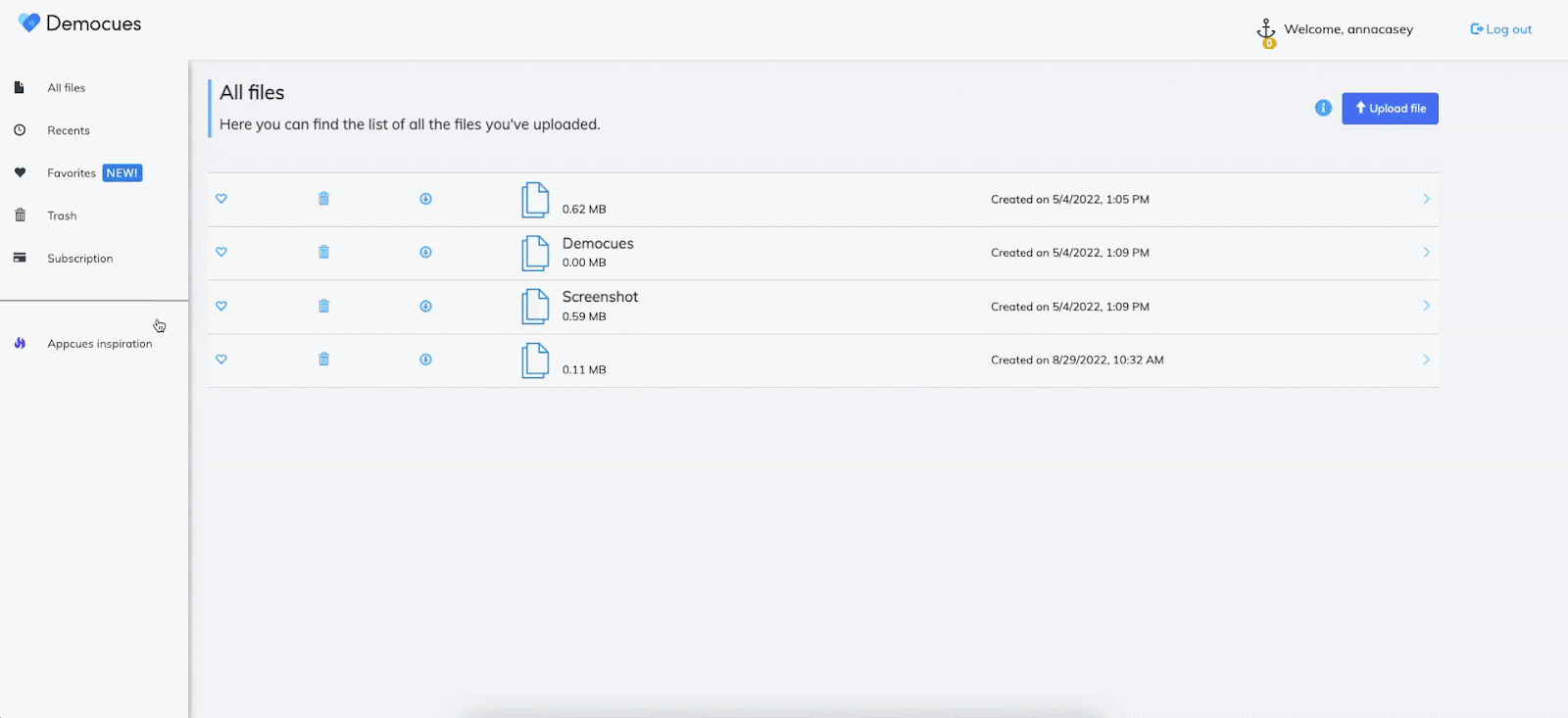Image resolution: width=1568 pixels, height=718 pixels.
Task: Click the 0.11 MB file document icon
Action: (535, 360)
